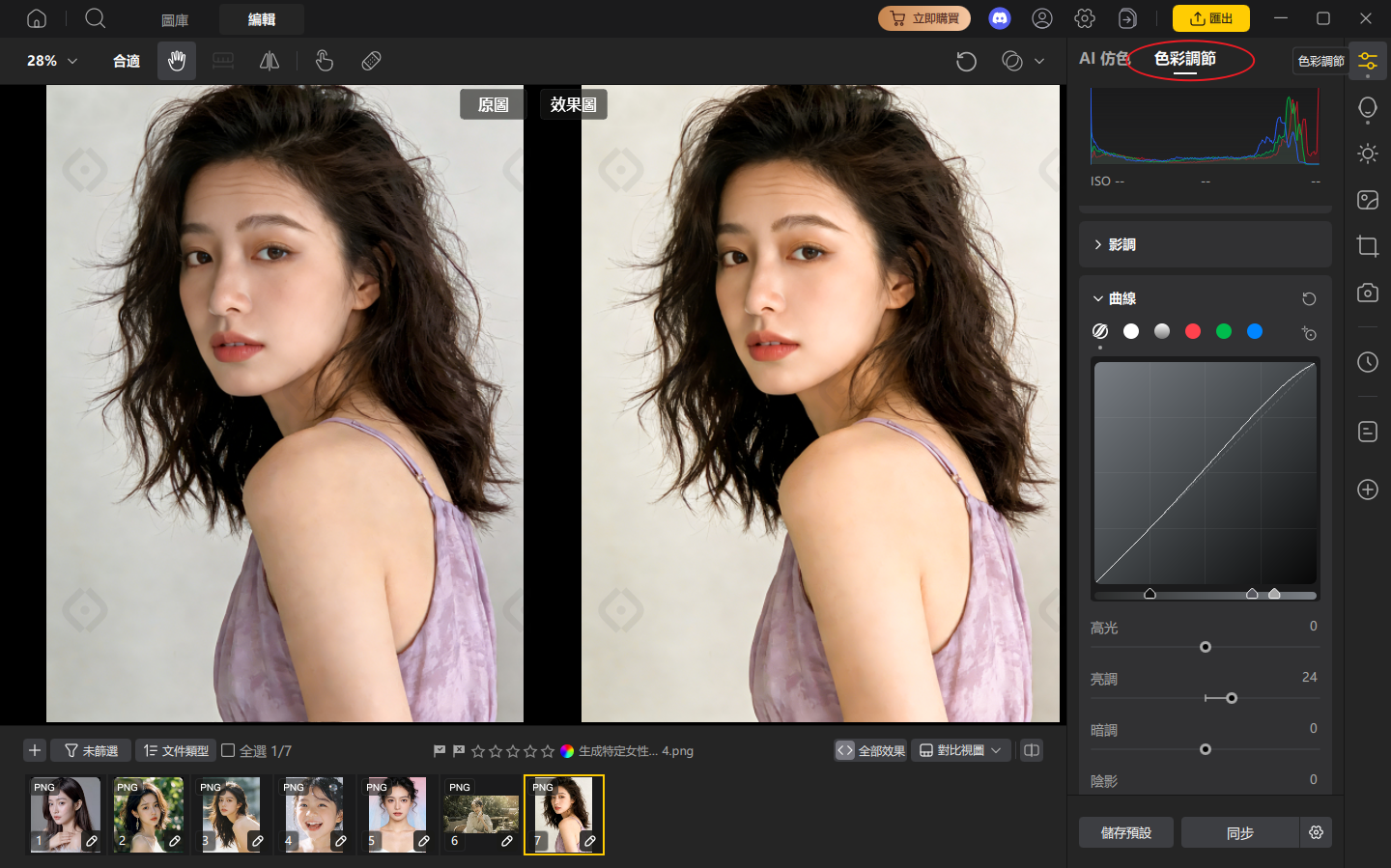This screenshot has width=1391, height=868.
Task: Open the 28% zoom dropdown
Action: [x=52, y=61]
